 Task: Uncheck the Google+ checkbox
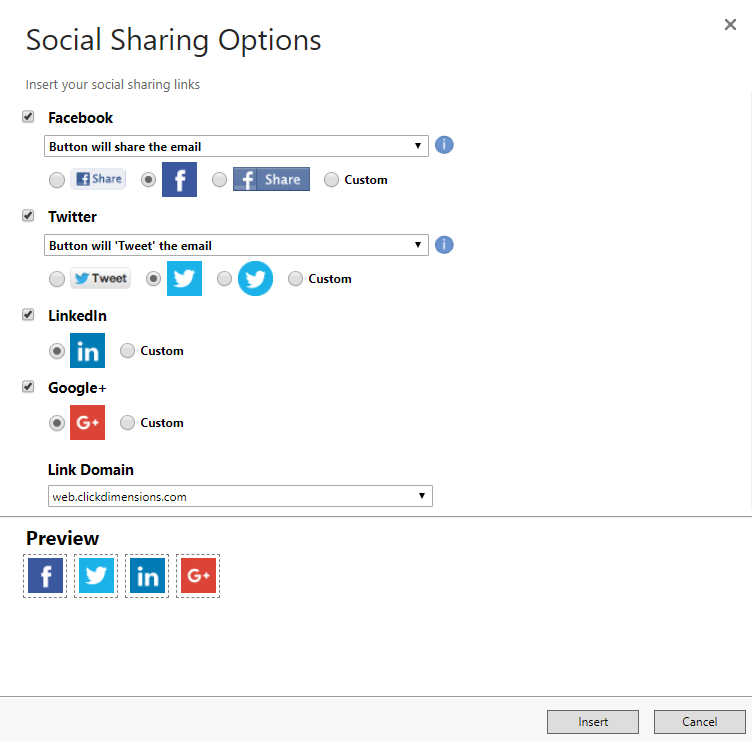click(x=28, y=387)
